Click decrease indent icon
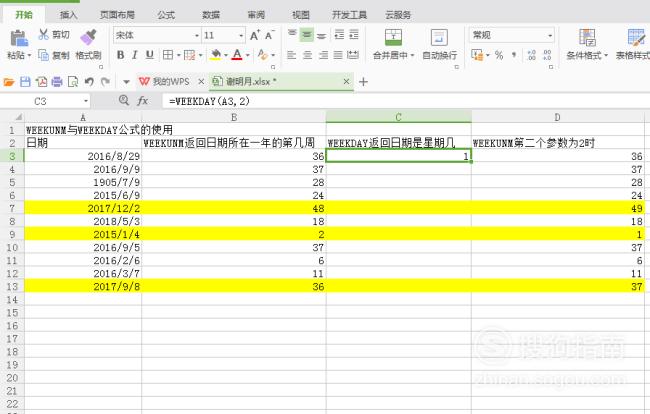Image resolution: width=650 pixels, height=414 pixels. click(x=339, y=34)
